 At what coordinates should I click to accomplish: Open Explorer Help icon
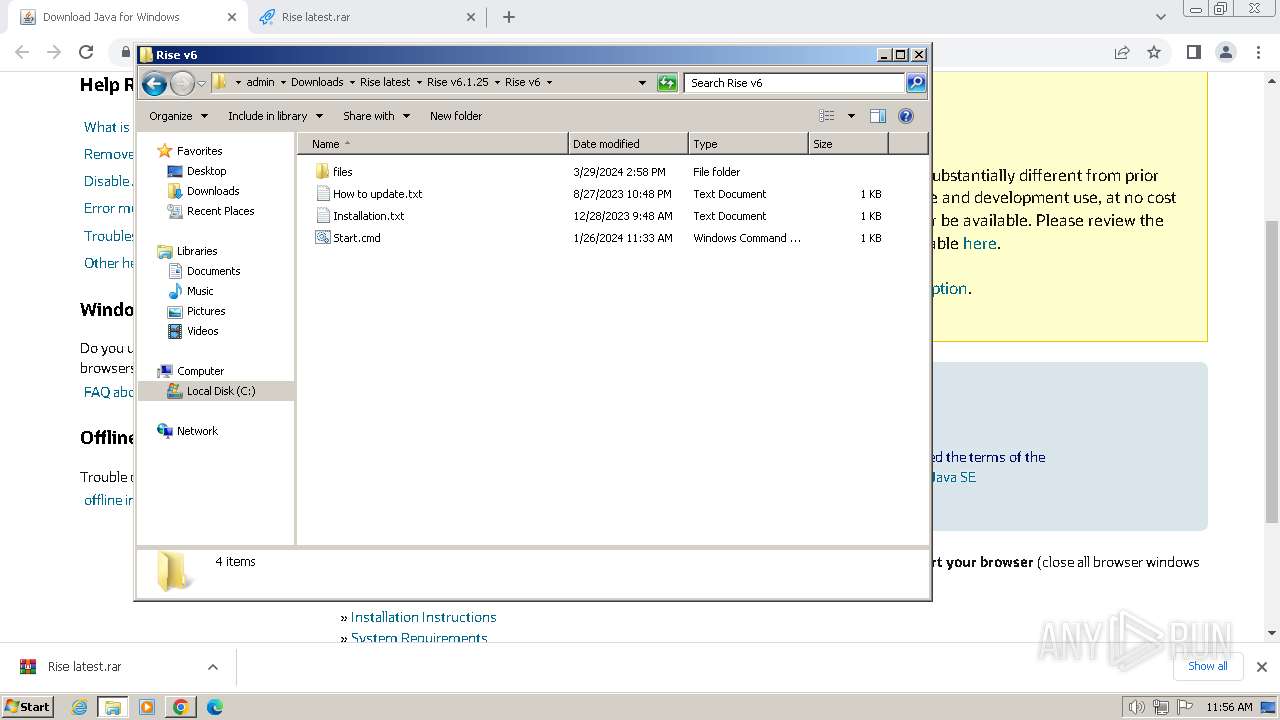(906, 116)
